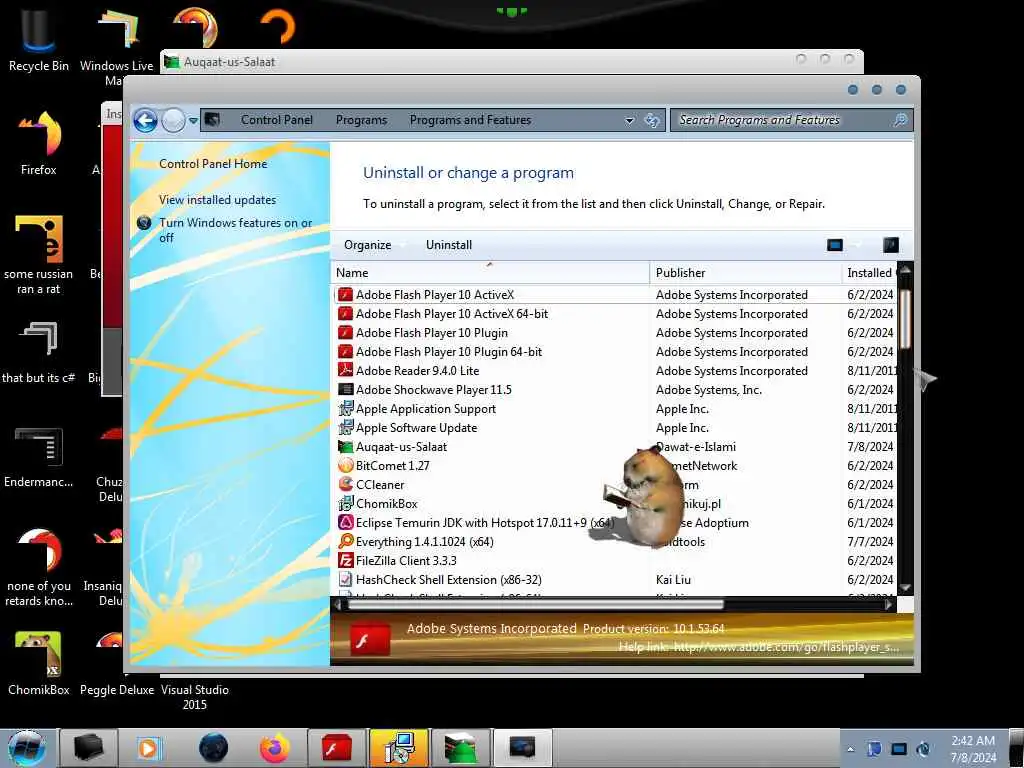Select Eclipse Temurin JDK entry

pos(615,522)
